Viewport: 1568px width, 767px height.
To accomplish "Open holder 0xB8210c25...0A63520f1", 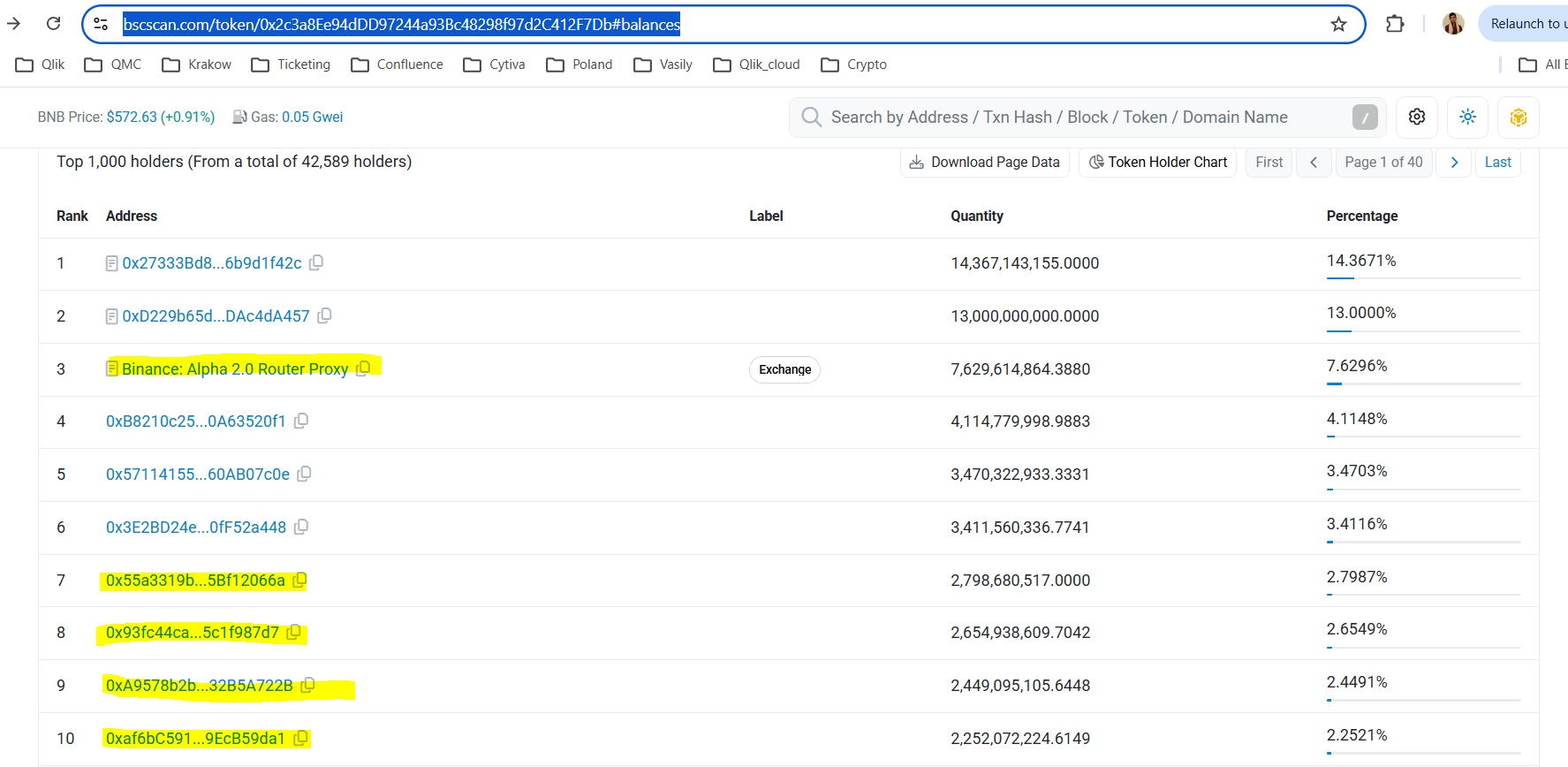I will point(196,421).
